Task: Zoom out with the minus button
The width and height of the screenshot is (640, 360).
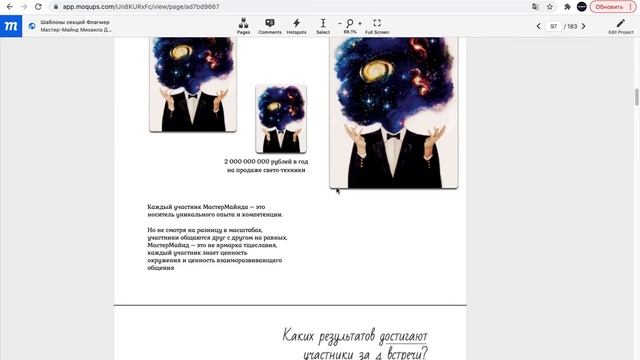Action: pos(340,24)
